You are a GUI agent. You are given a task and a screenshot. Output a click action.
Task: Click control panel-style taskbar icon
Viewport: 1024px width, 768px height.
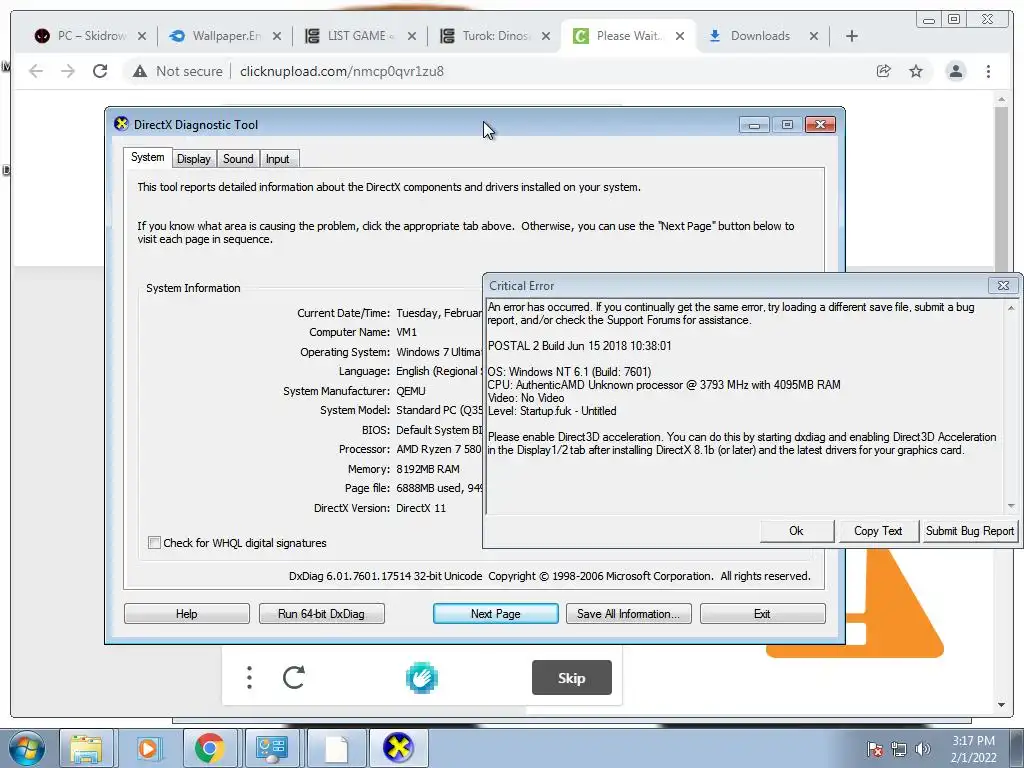[272, 748]
